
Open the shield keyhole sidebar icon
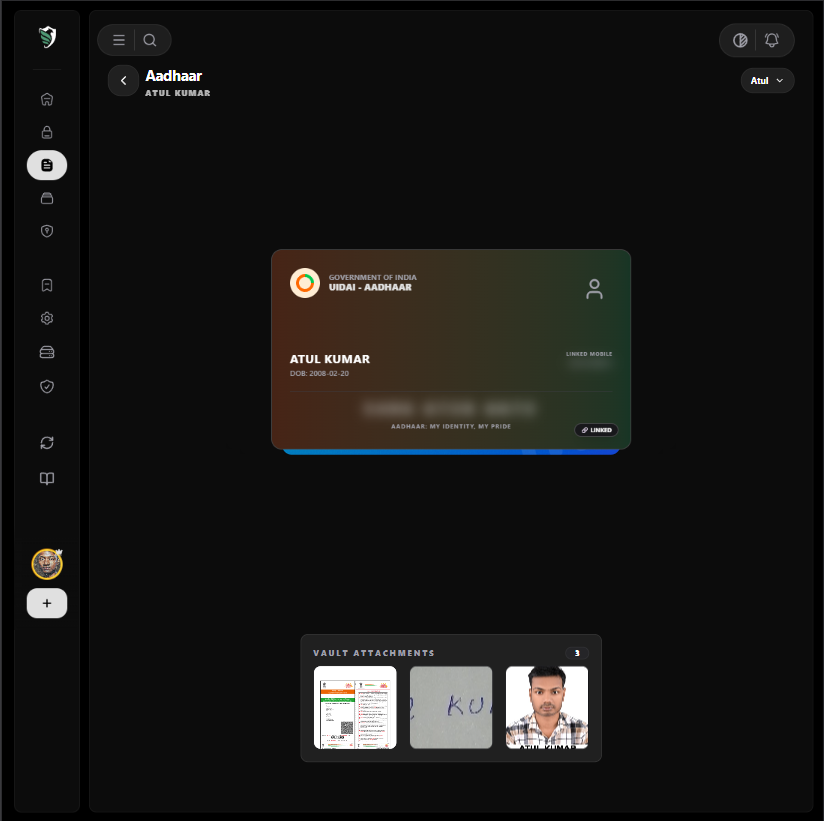[47, 231]
